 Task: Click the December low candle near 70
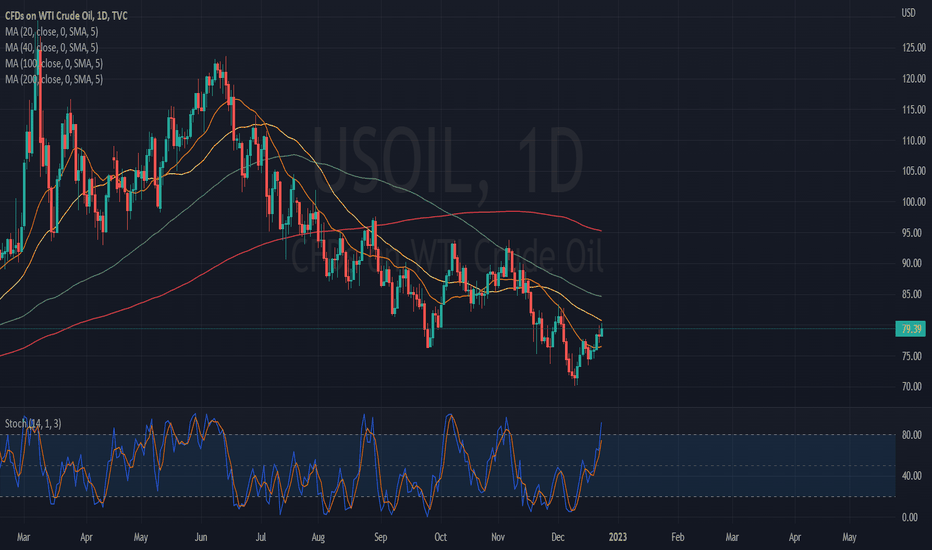pyautogui.click(x=575, y=376)
